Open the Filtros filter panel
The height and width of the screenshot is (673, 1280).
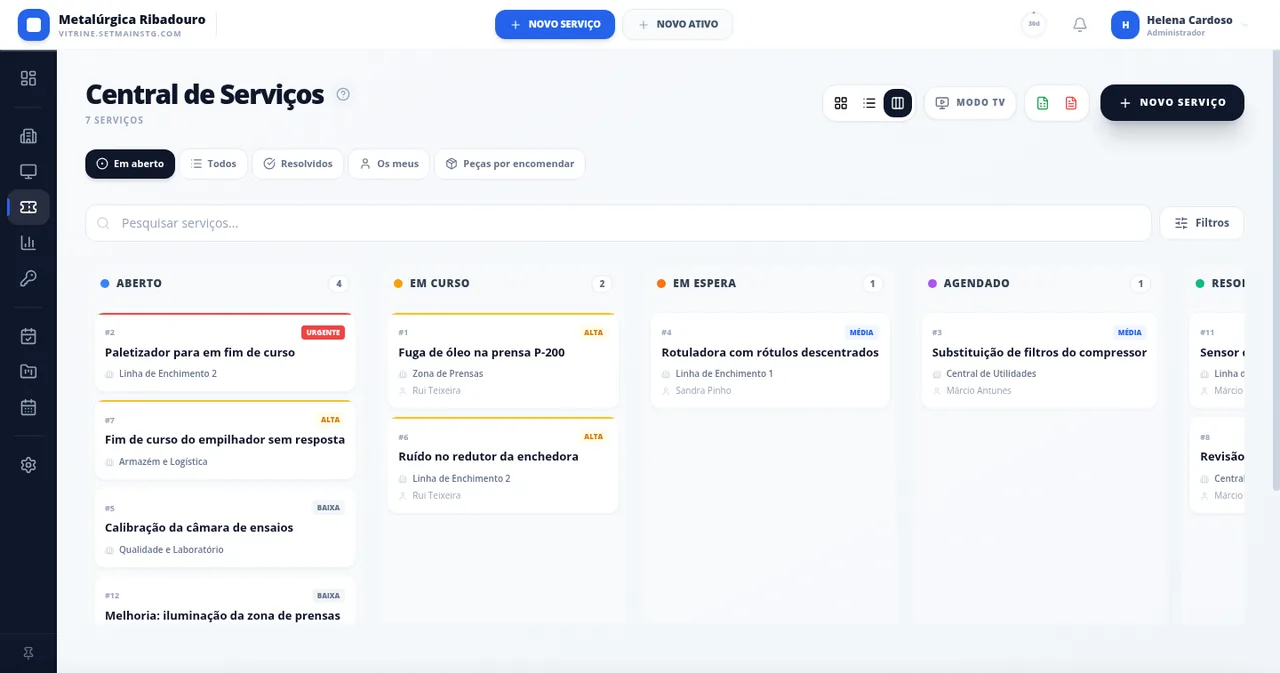pyautogui.click(x=1202, y=223)
